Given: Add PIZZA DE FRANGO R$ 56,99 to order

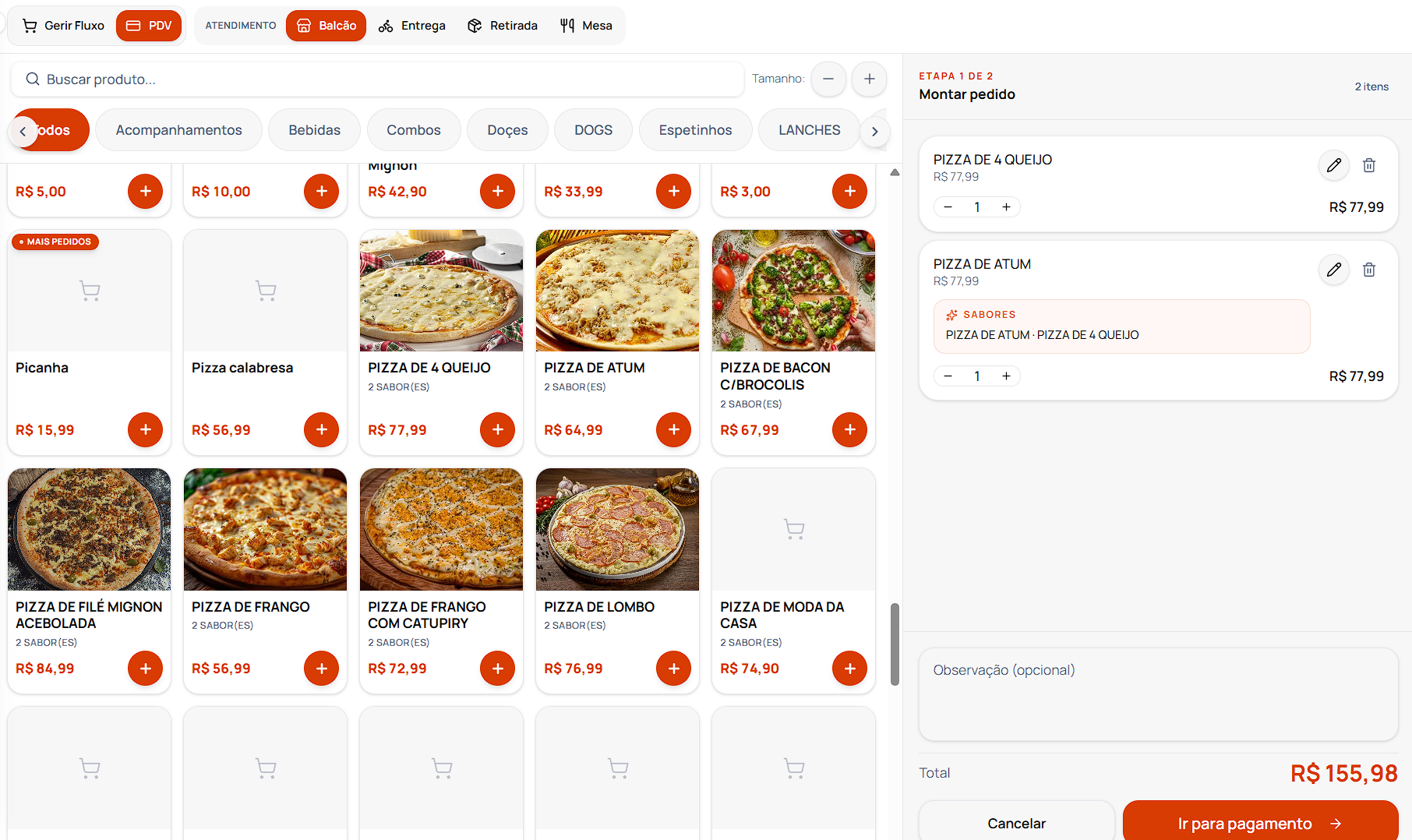Looking at the screenshot, I should click(322, 668).
